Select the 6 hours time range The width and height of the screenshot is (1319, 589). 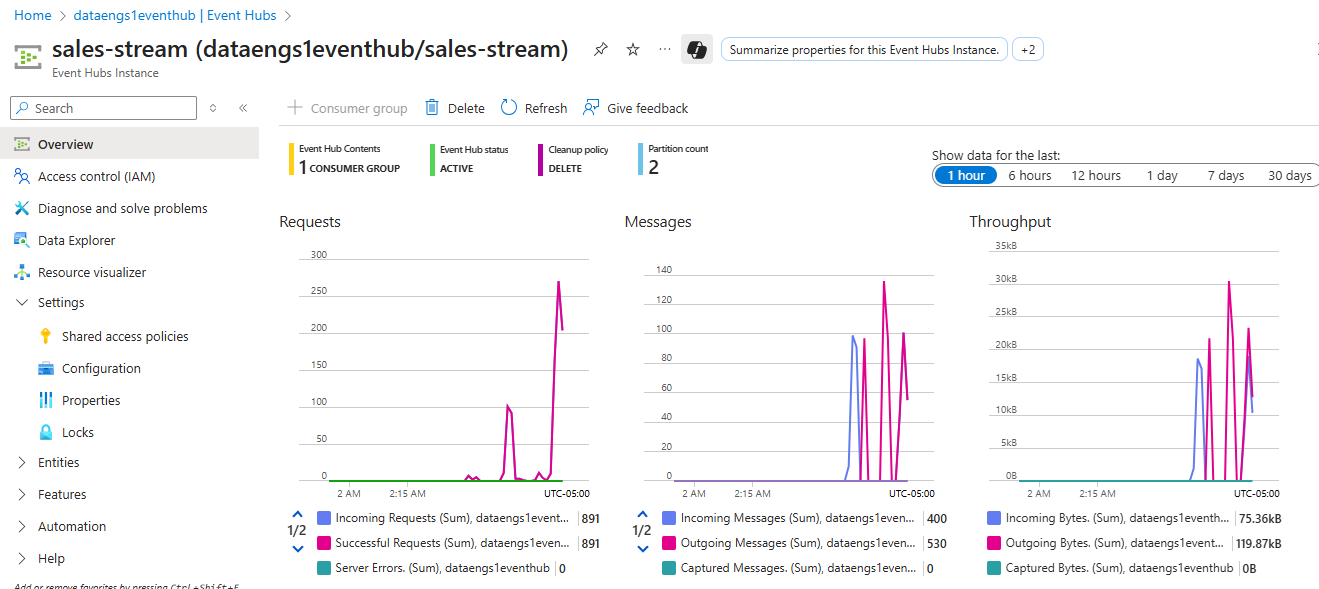click(1029, 174)
